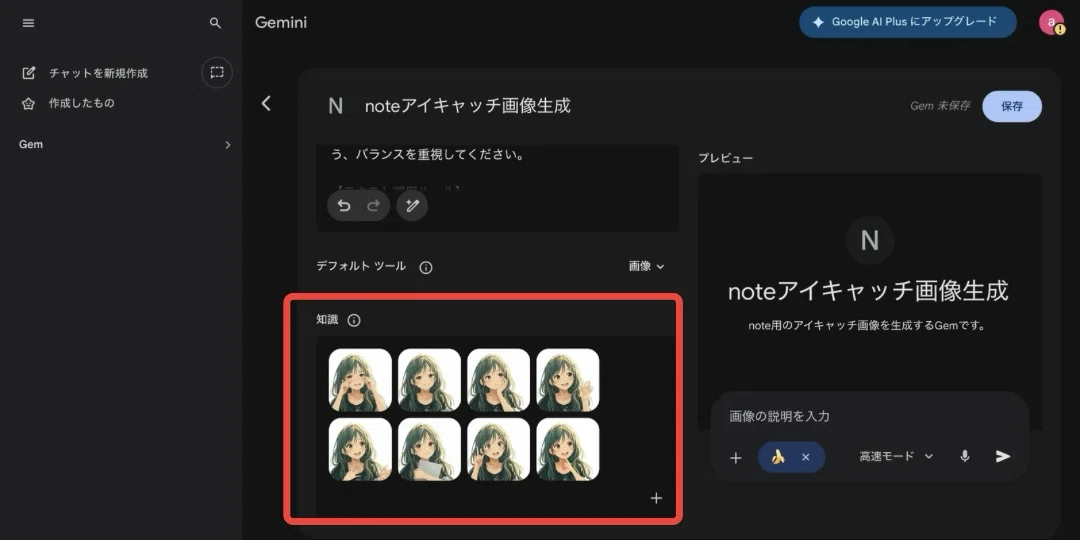Click the instructions text ending バランスを重視してください
The image size is (1080, 540).
click(428, 156)
